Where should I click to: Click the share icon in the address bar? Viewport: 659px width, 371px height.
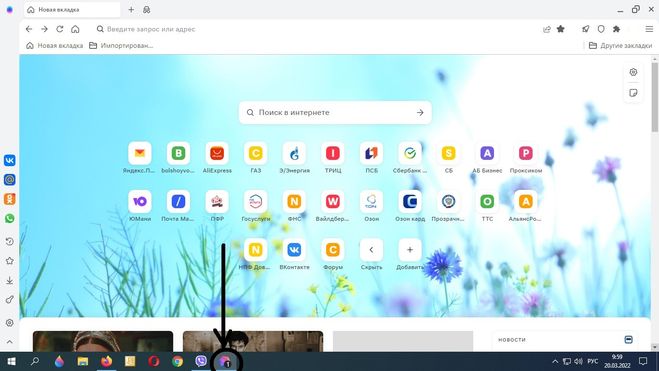(546, 29)
